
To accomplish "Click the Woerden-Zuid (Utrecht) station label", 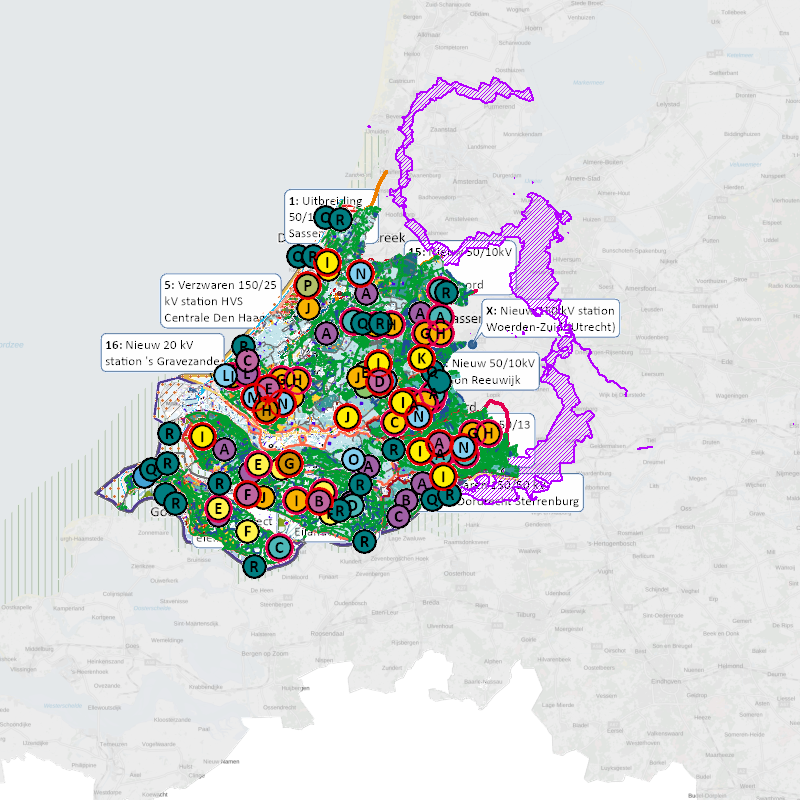I will (x=550, y=318).
